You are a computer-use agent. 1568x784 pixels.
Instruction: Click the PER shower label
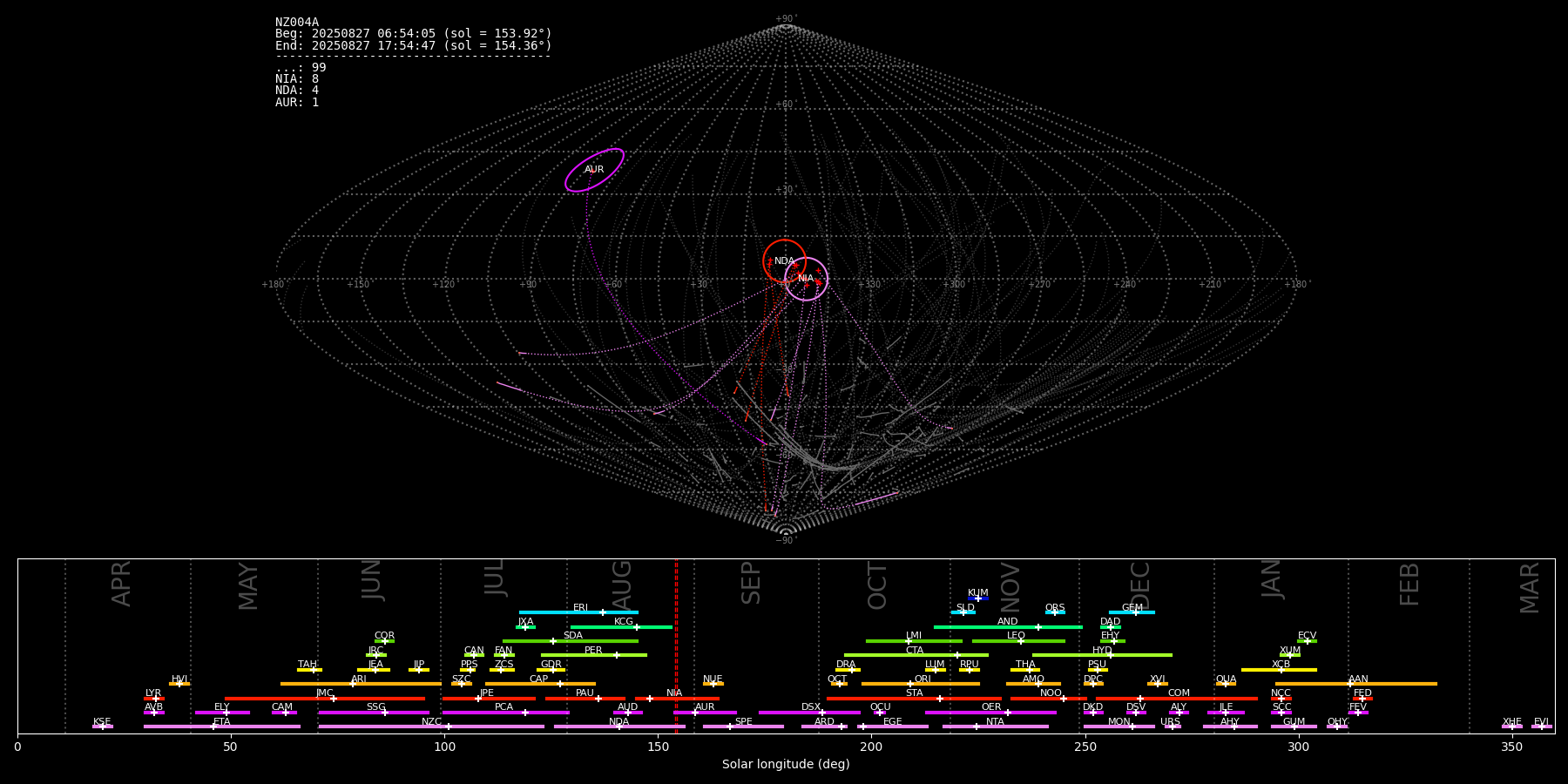point(593,651)
